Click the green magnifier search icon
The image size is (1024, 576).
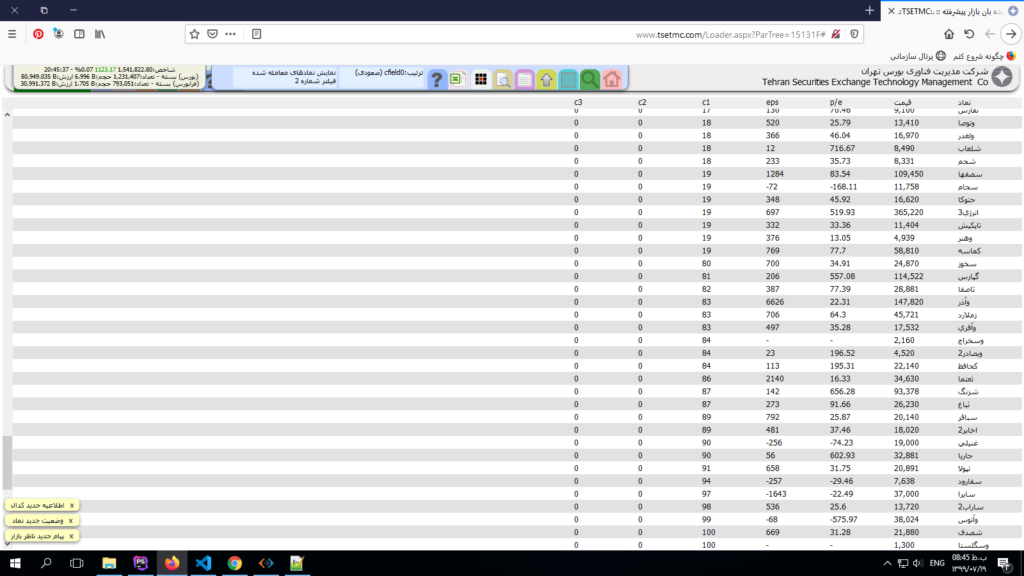[x=590, y=79]
